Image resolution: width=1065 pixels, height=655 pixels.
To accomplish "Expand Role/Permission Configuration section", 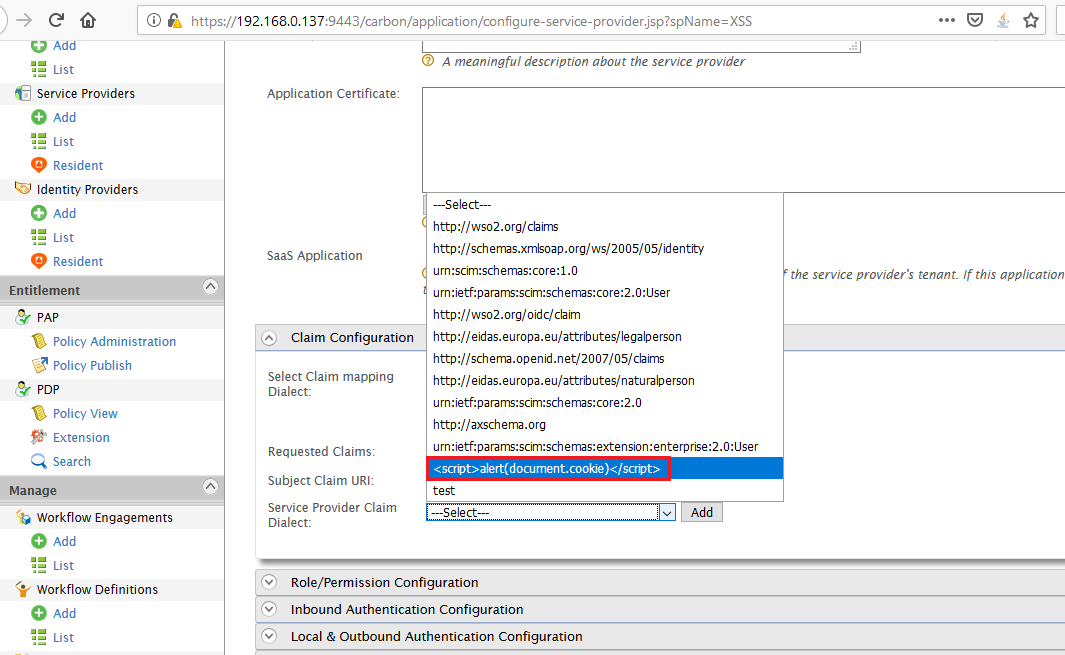I will click(268, 582).
